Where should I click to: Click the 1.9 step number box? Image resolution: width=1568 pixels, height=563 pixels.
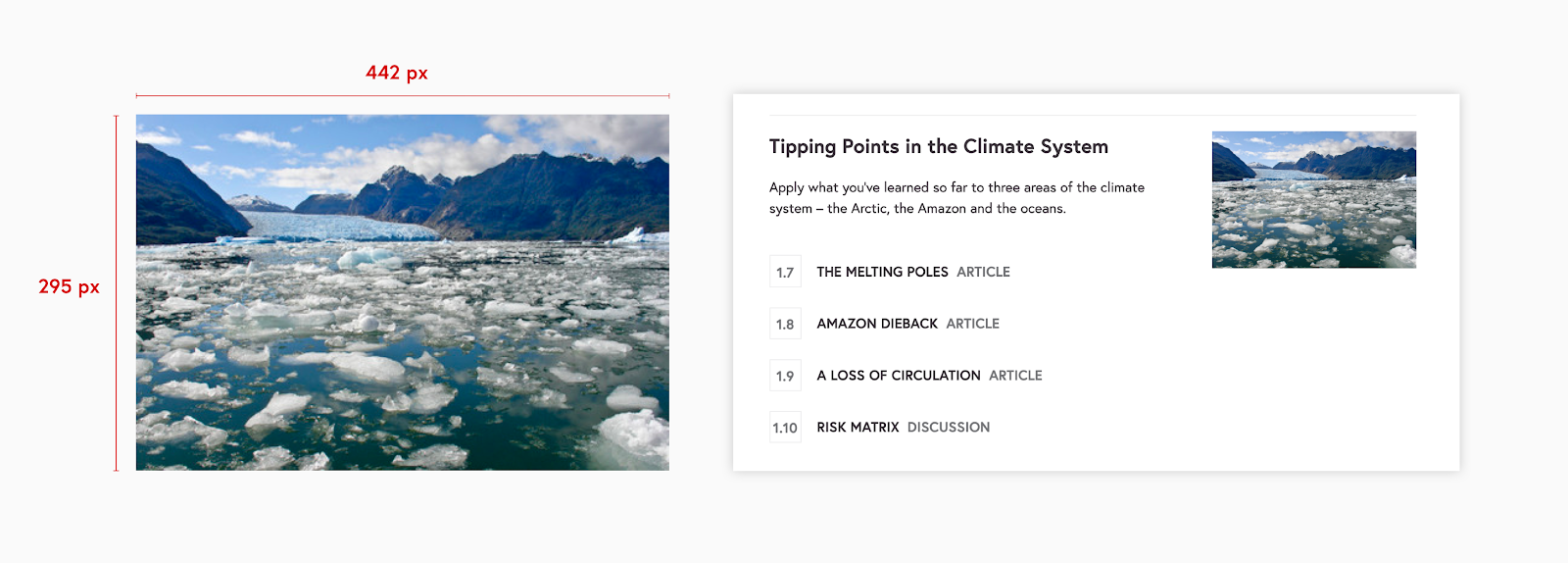[785, 376]
